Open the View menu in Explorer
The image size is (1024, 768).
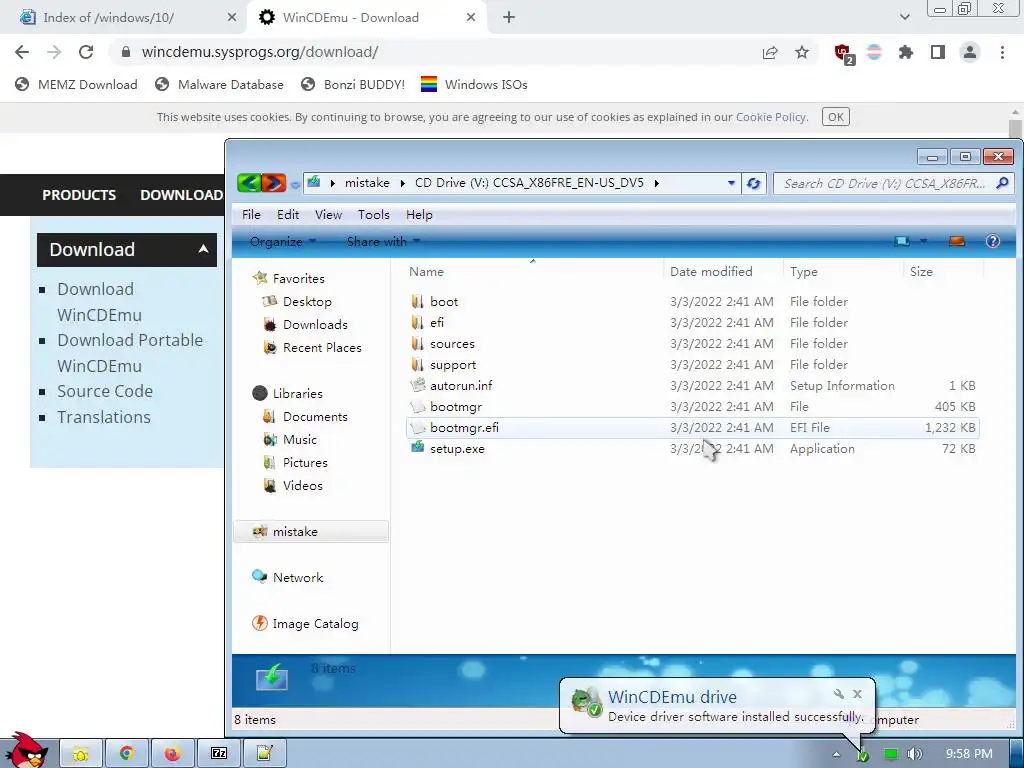tap(328, 215)
